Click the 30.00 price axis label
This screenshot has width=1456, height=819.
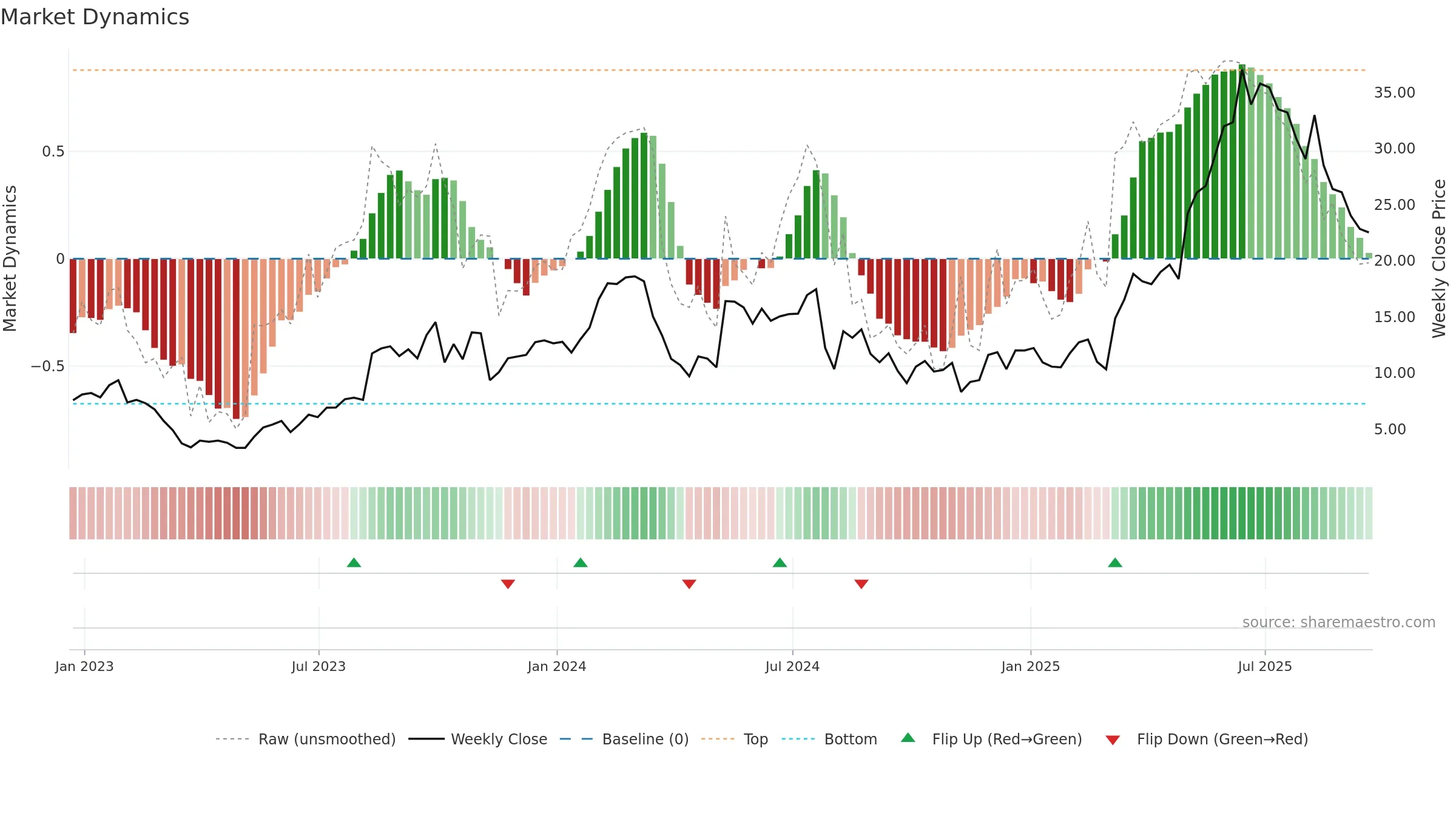1395,148
